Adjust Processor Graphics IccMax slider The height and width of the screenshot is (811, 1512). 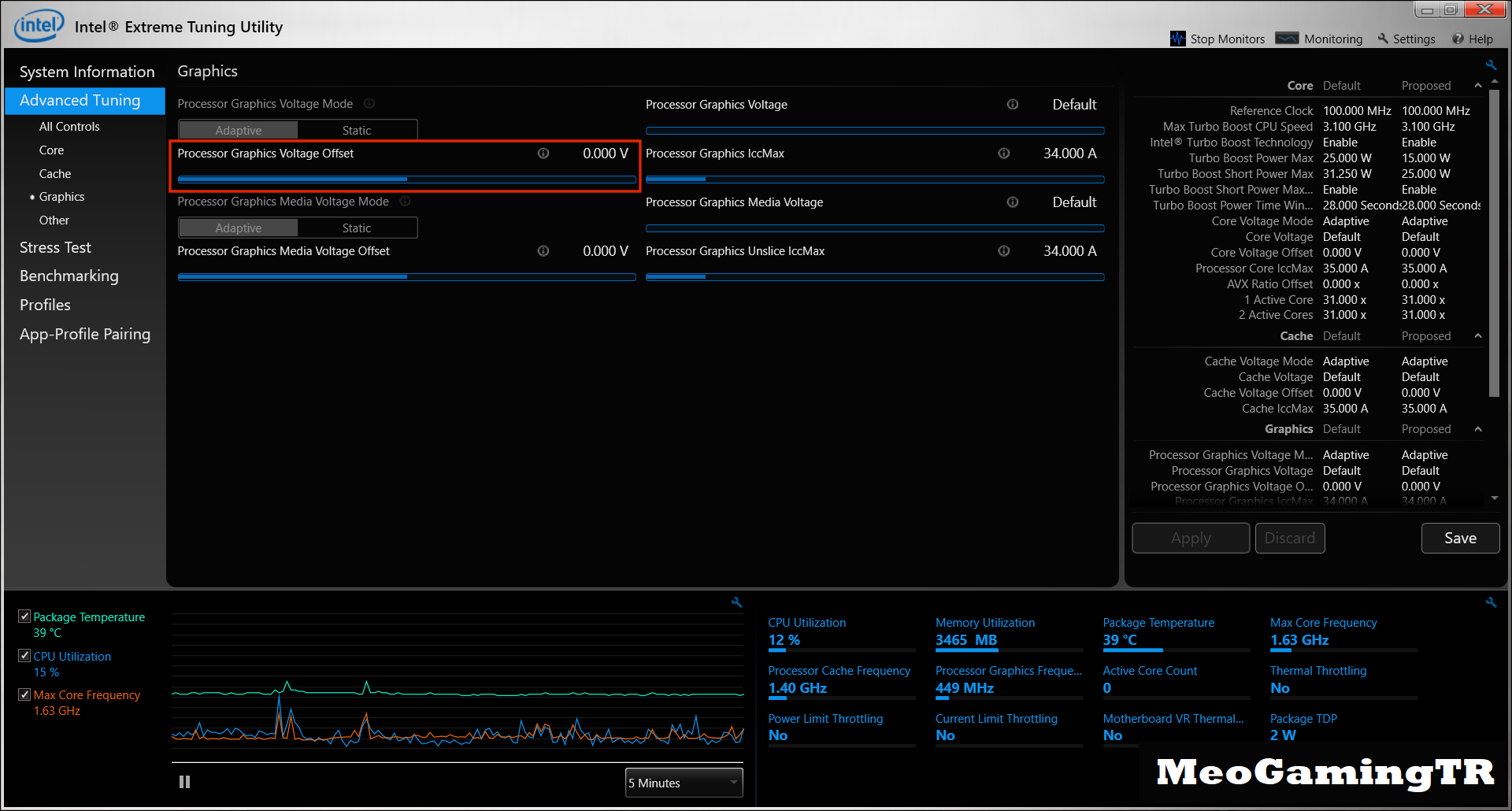(875, 180)
